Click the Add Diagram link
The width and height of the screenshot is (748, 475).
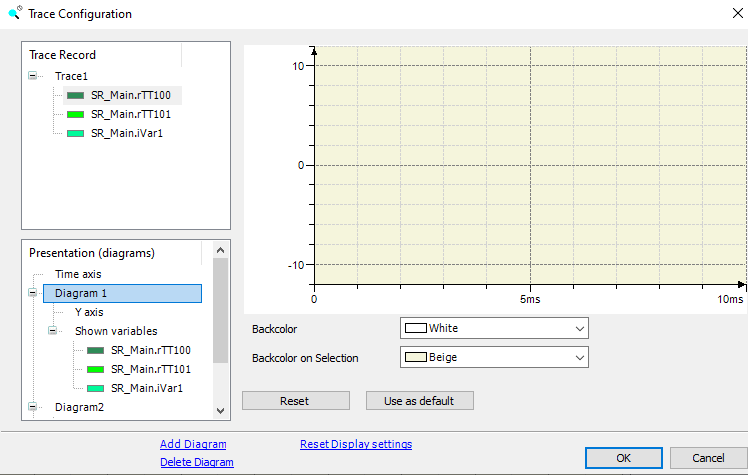(x=193, y=444)
